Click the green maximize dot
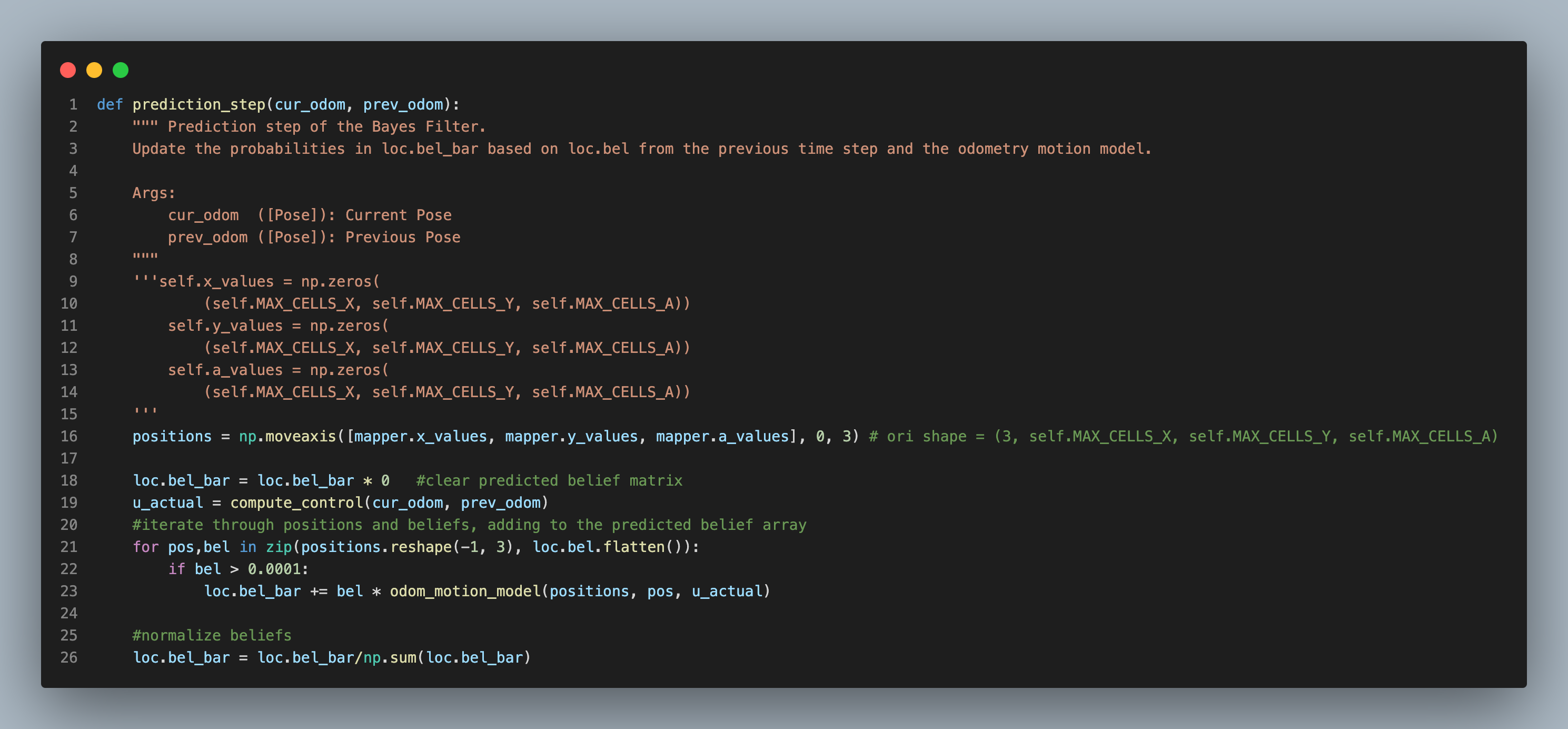 [121, 70]
